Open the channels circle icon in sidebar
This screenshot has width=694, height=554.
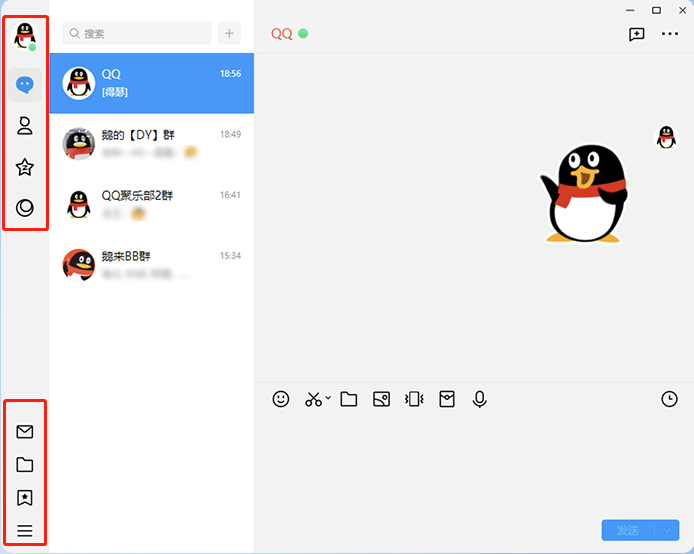pos(25,208)
